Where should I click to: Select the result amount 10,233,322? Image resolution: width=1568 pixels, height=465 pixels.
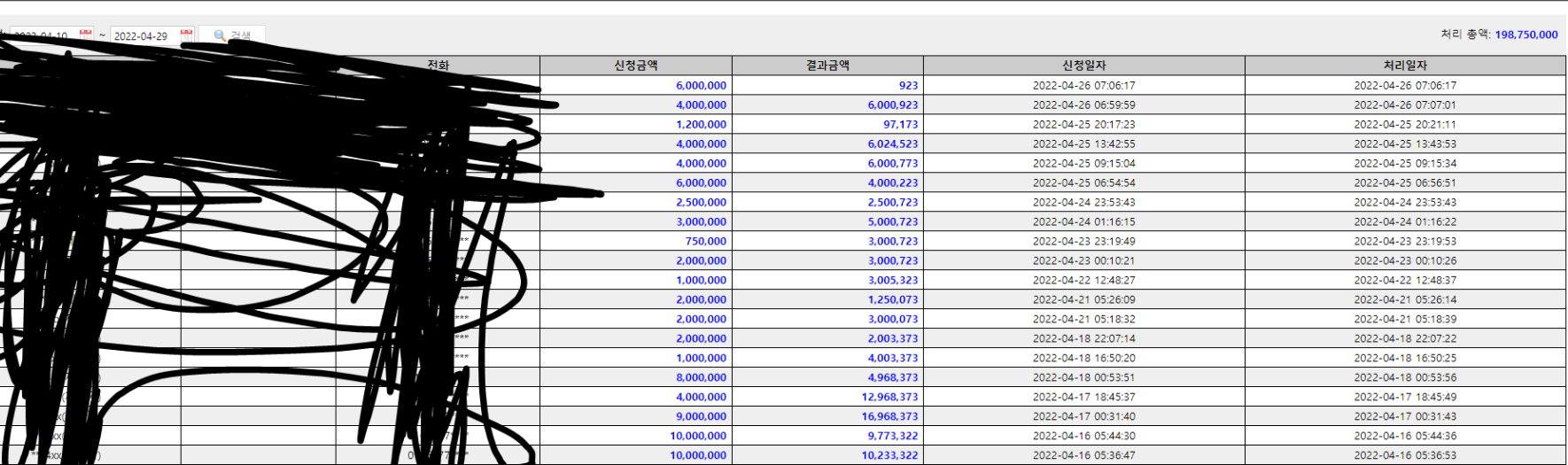pyautogui.click(x=889, y=455)
